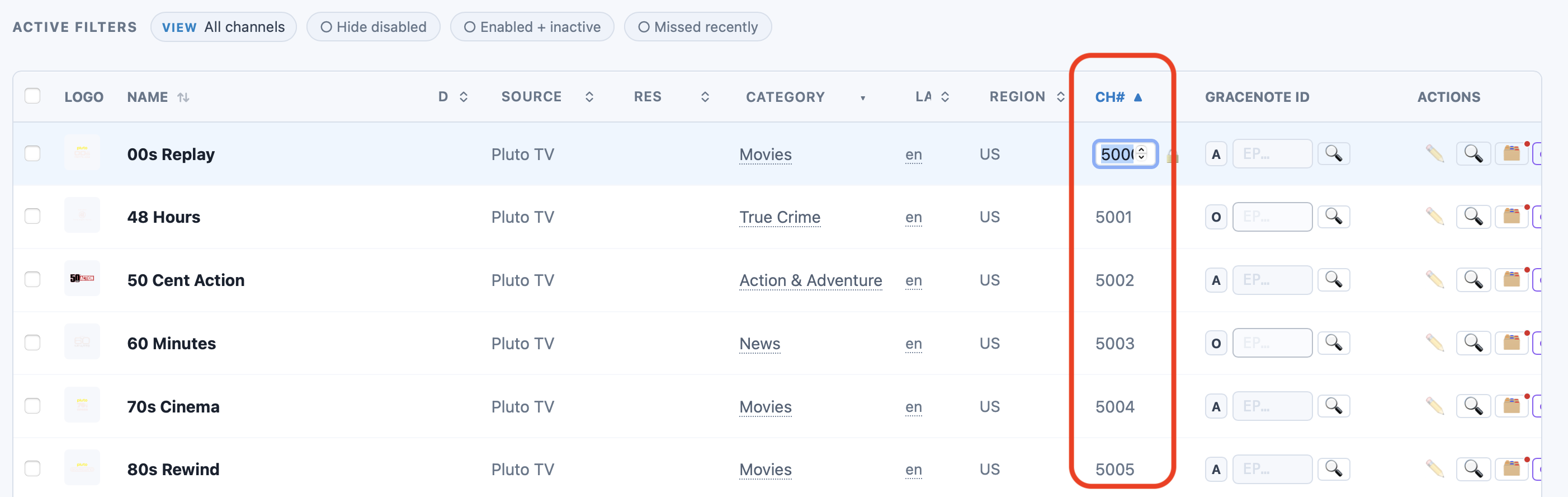
Task: Open the Actions magnifier for 70s Cinema
Action: point(1473,406)
